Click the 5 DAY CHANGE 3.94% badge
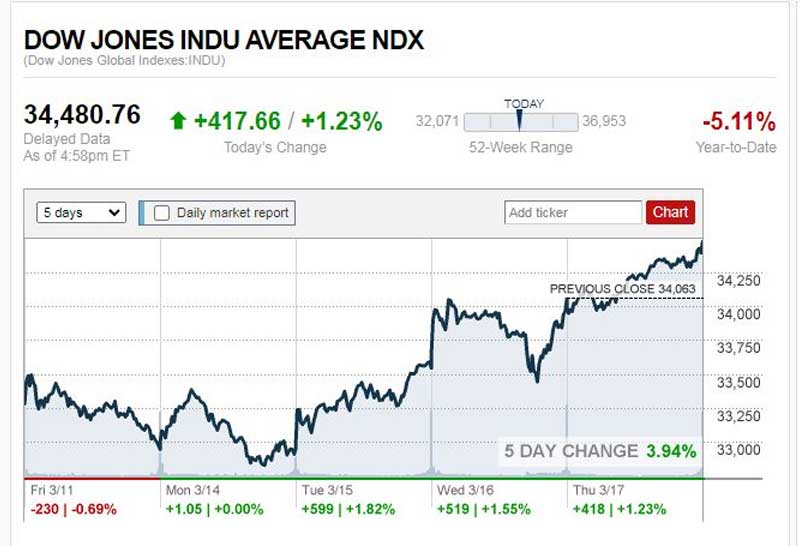The width and height of the screenshot is (800, 546). 600,451
